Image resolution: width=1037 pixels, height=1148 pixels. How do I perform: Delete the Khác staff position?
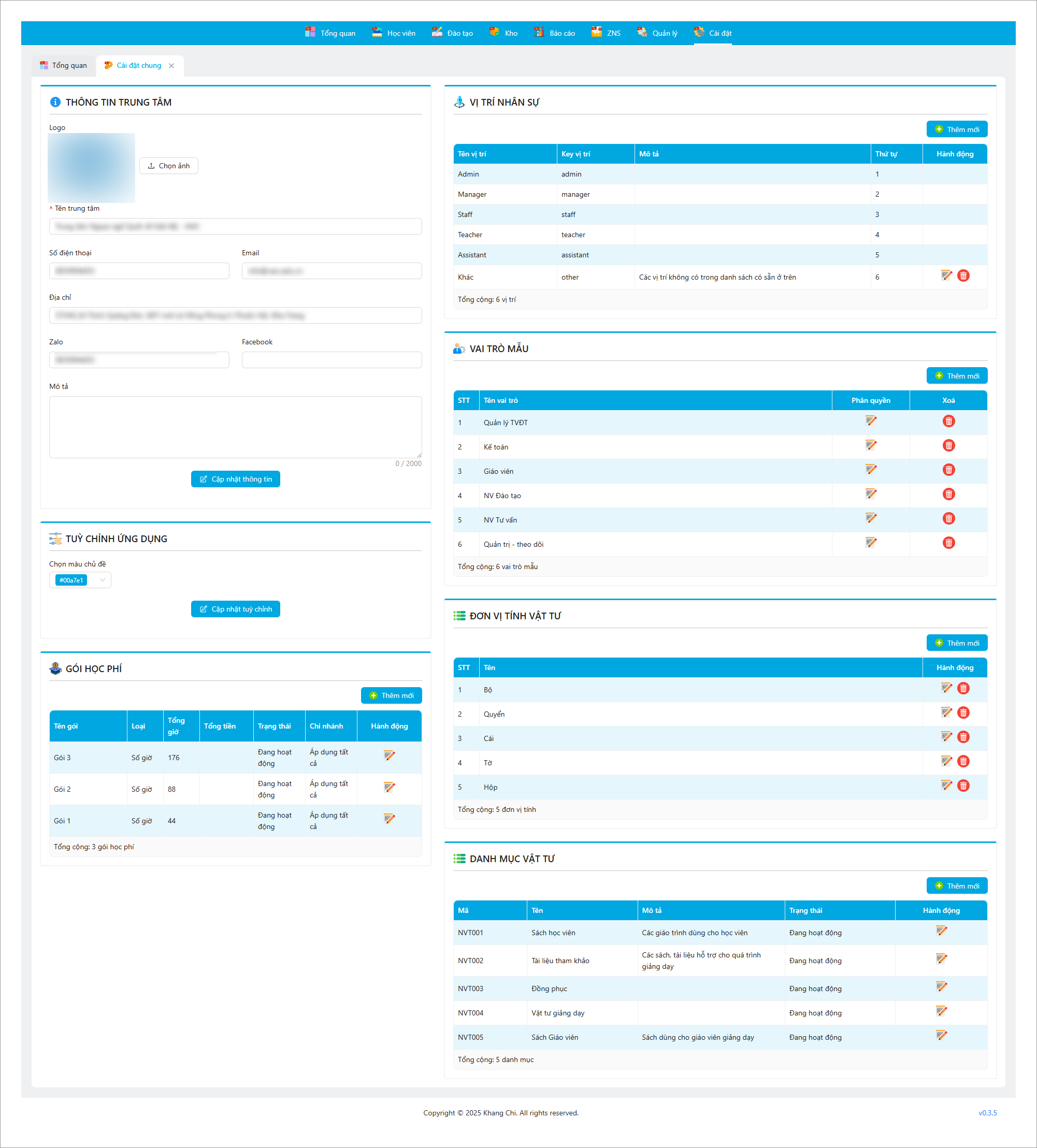(963, 276)
